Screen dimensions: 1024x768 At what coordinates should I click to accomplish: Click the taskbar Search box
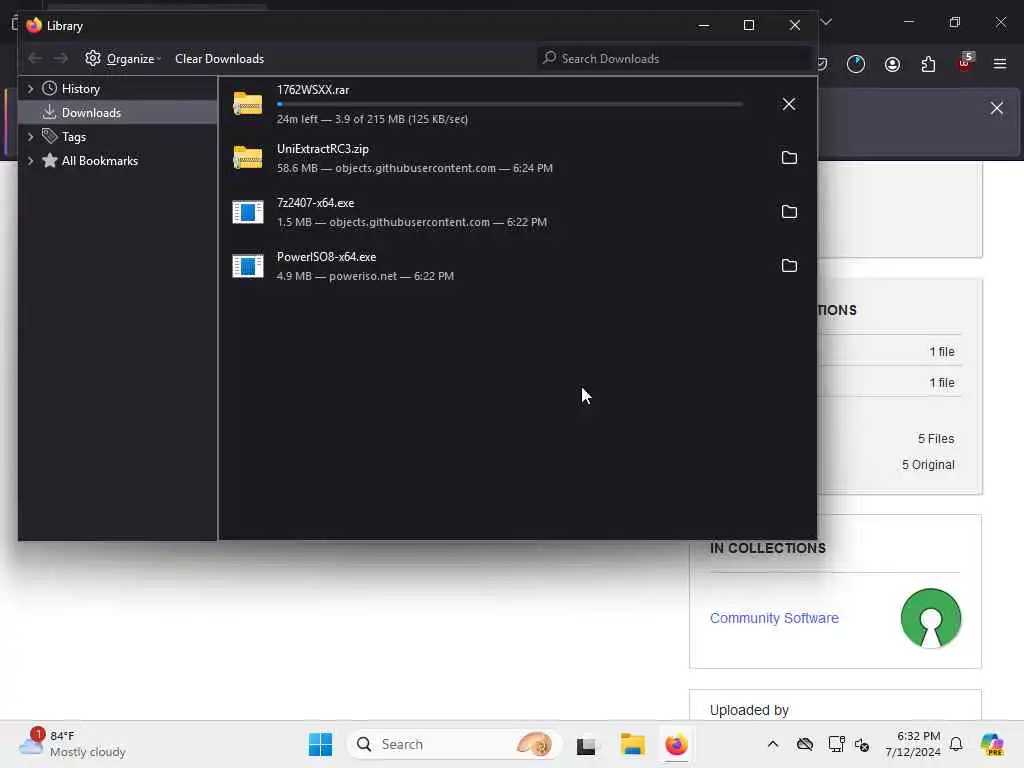(x=455, y=744)
